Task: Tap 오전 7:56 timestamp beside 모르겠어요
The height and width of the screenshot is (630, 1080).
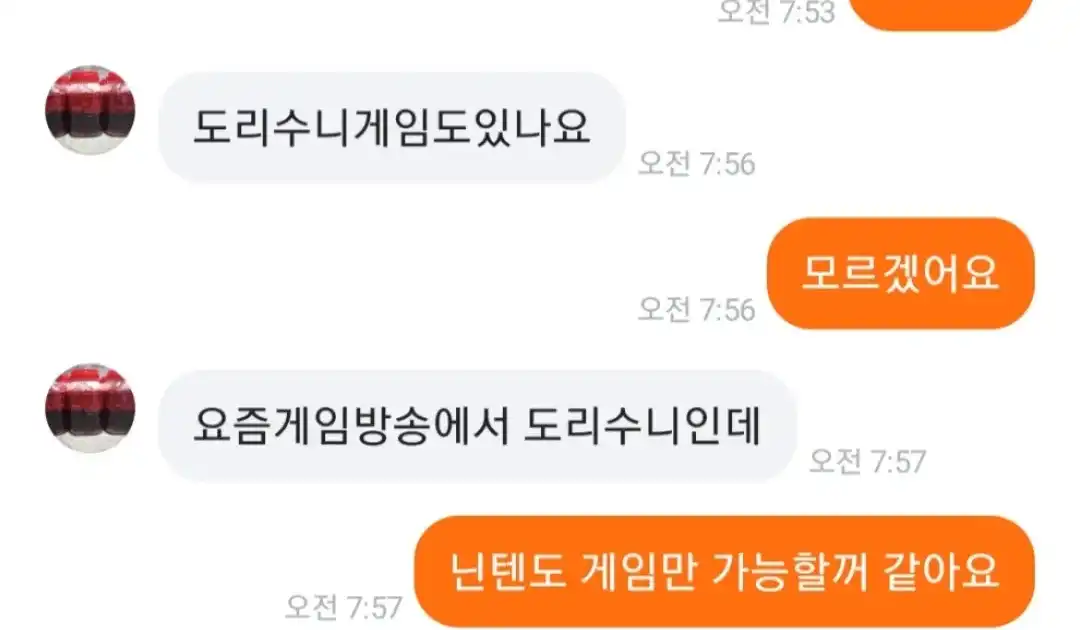Action: pyautogui.click(x=696, y=309)
